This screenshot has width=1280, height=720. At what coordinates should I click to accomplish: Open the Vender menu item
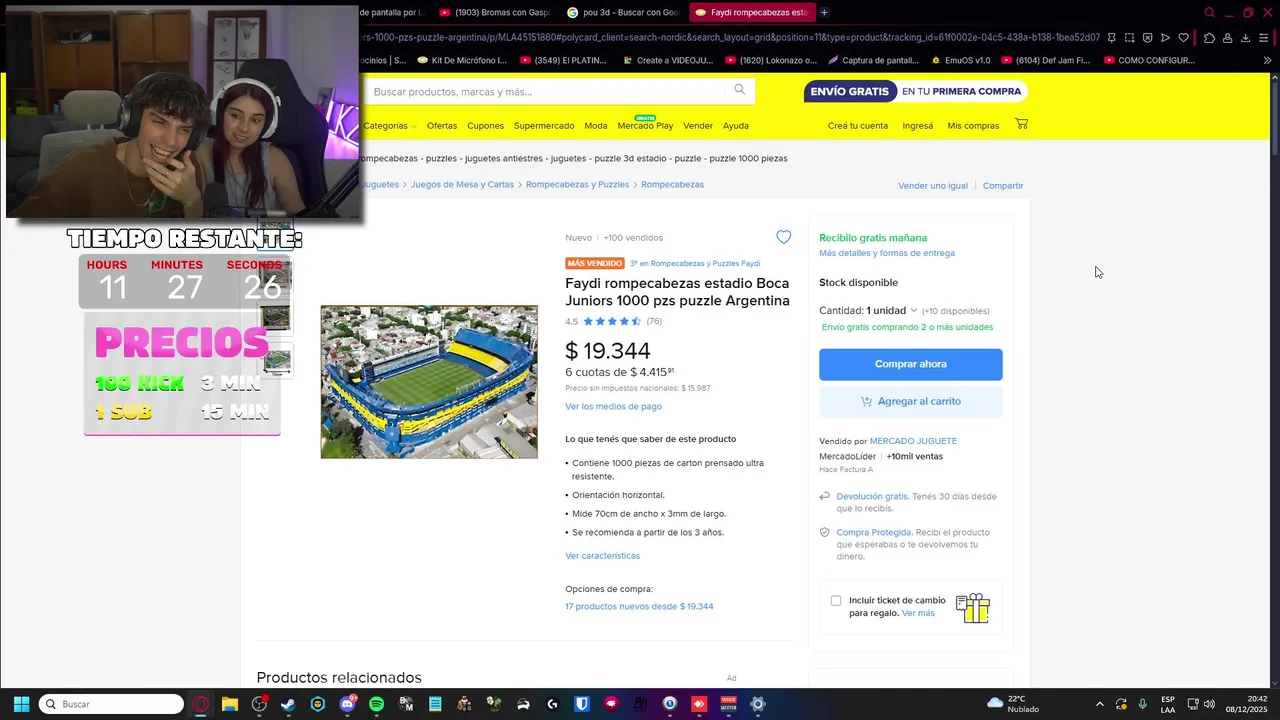click(x=698, y=125)
